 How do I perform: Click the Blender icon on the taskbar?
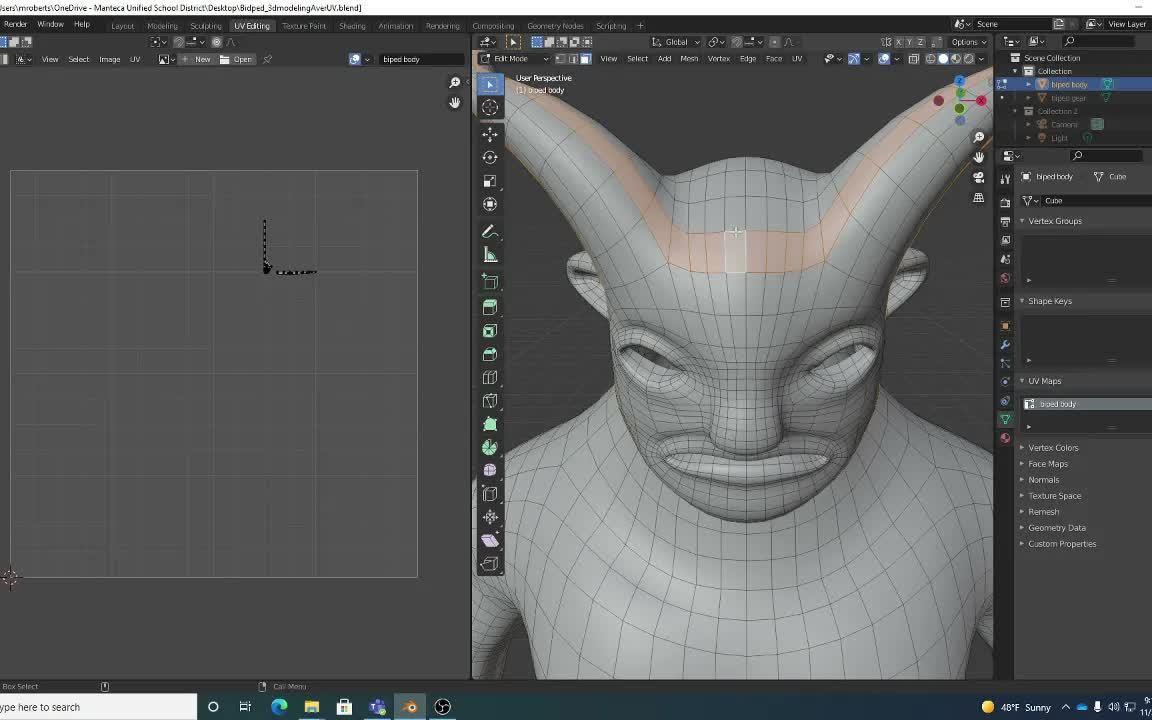click(x=410, y=707)
